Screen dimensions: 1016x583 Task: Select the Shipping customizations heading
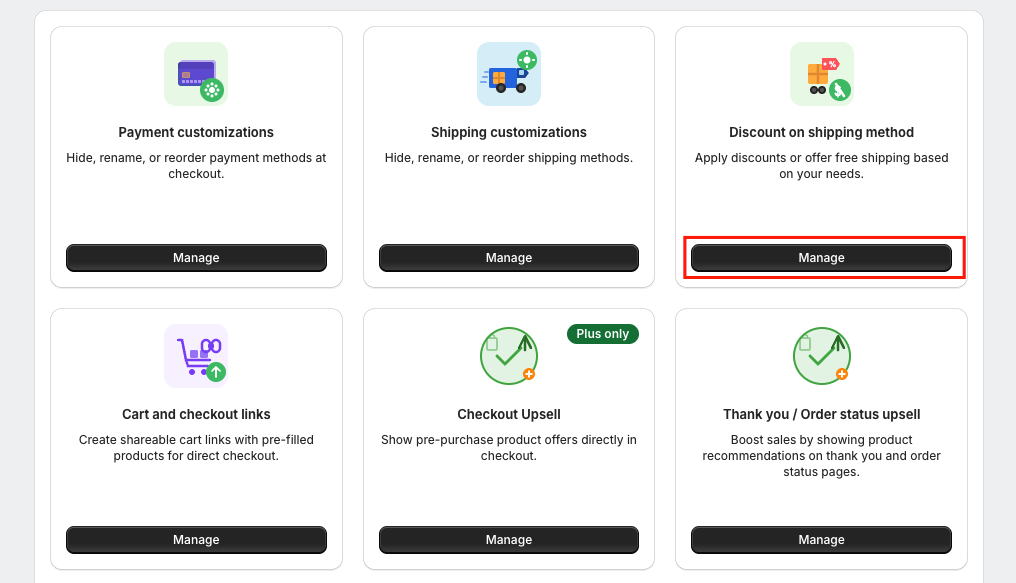click(x=509, y=132)
